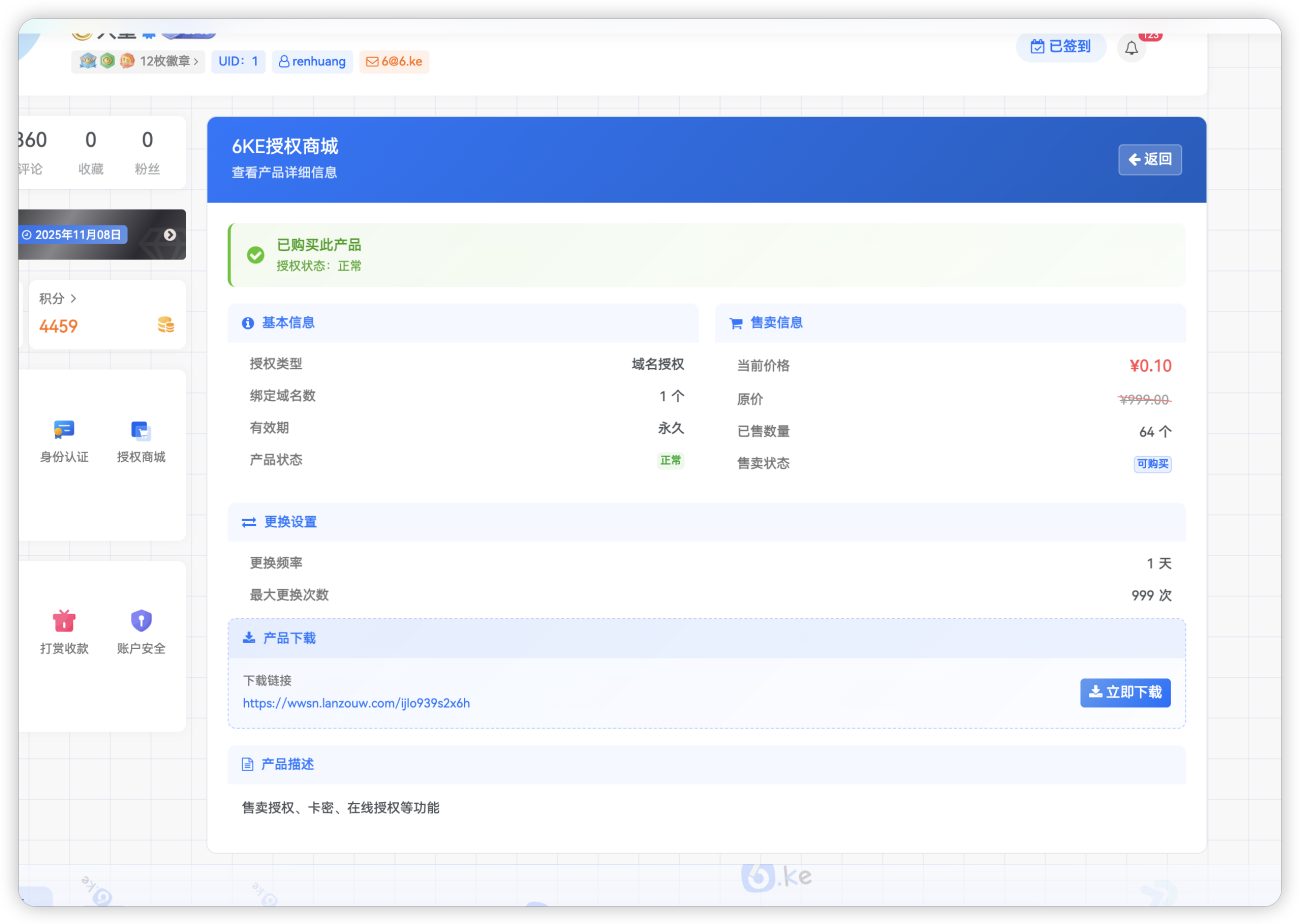Click the coins icon beside points 4459
1300x924 pixels.
[165, 325]
